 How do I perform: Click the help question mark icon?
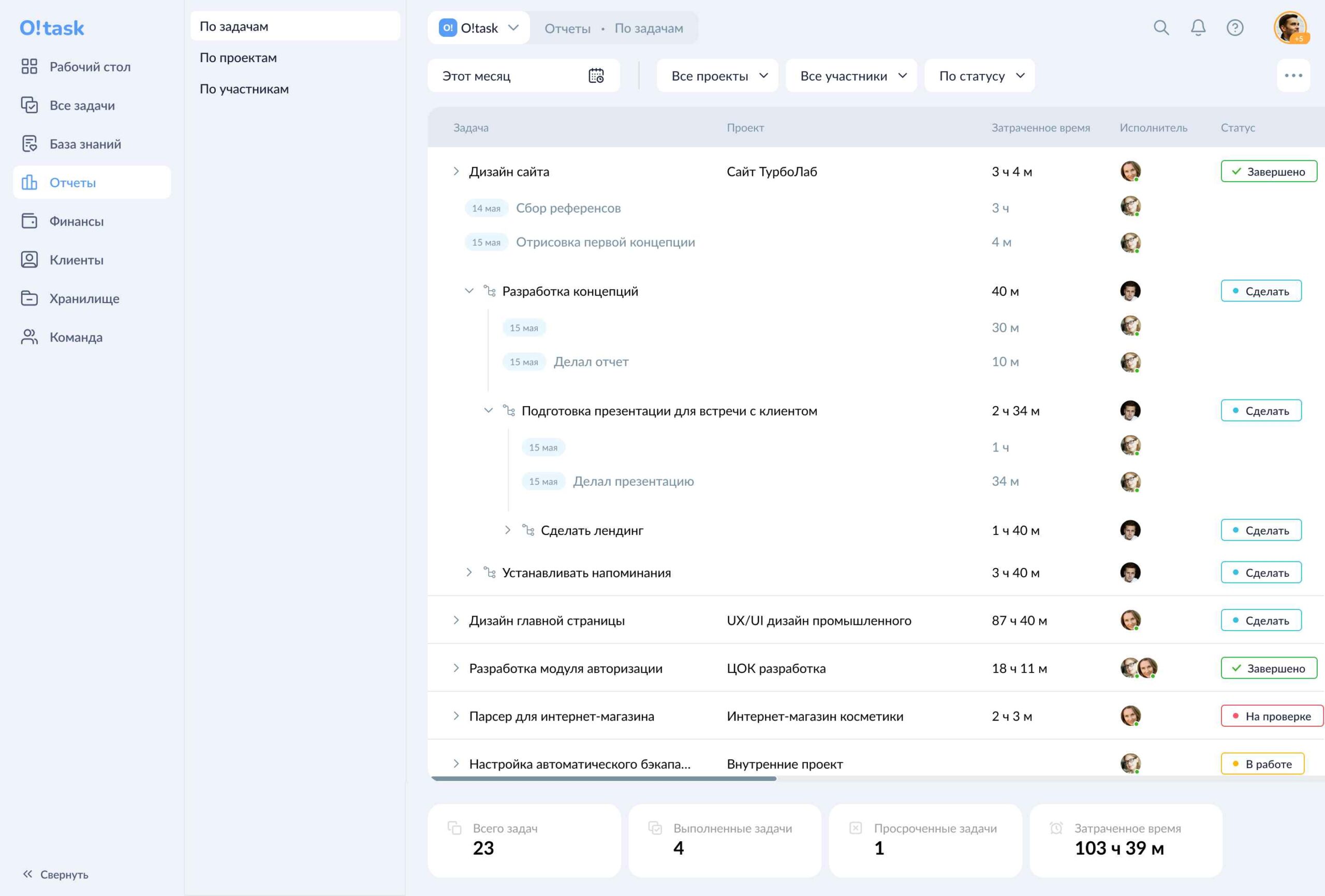point(1235,27)
